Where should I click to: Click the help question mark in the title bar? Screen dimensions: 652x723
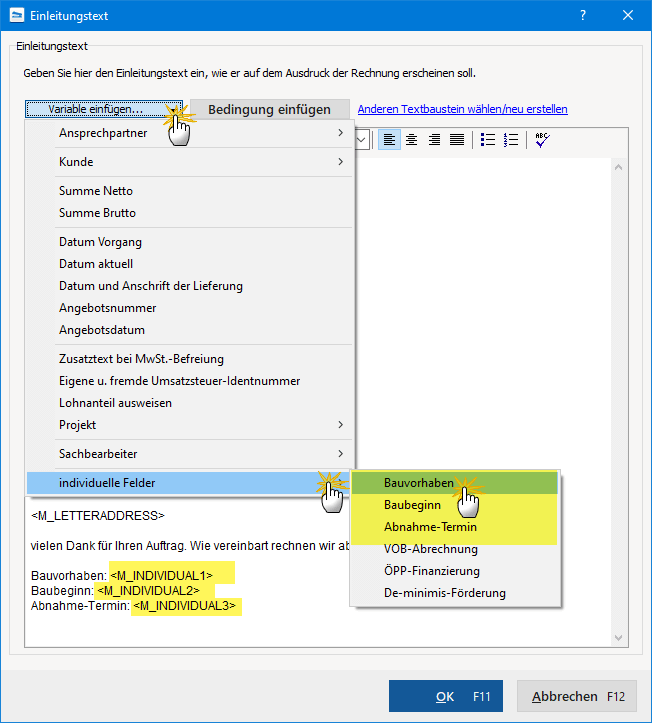pyautogui.click(x=583, y=15)
